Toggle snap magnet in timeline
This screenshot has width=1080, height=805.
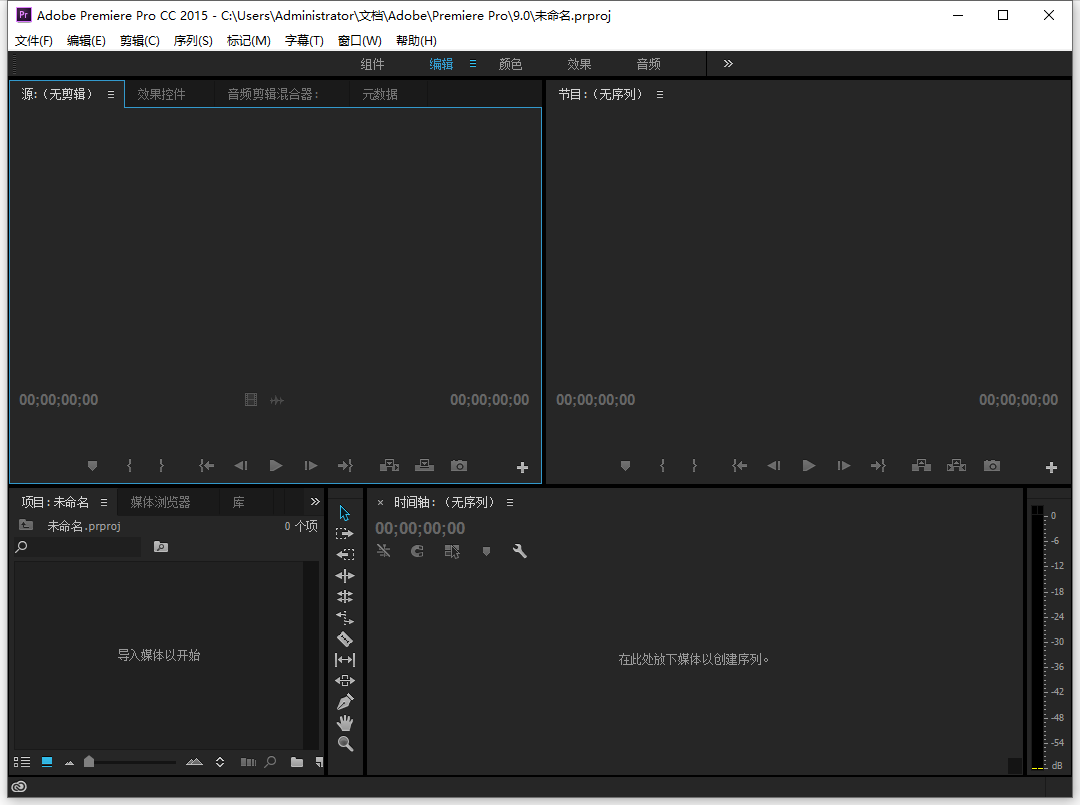tap(417, 551)
